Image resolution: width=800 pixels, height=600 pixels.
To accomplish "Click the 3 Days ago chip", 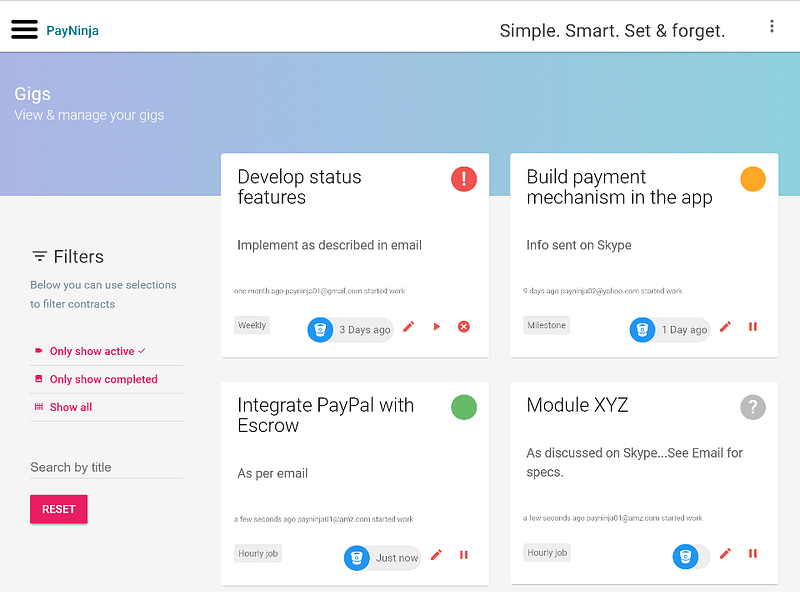I will tap(351, 330).
